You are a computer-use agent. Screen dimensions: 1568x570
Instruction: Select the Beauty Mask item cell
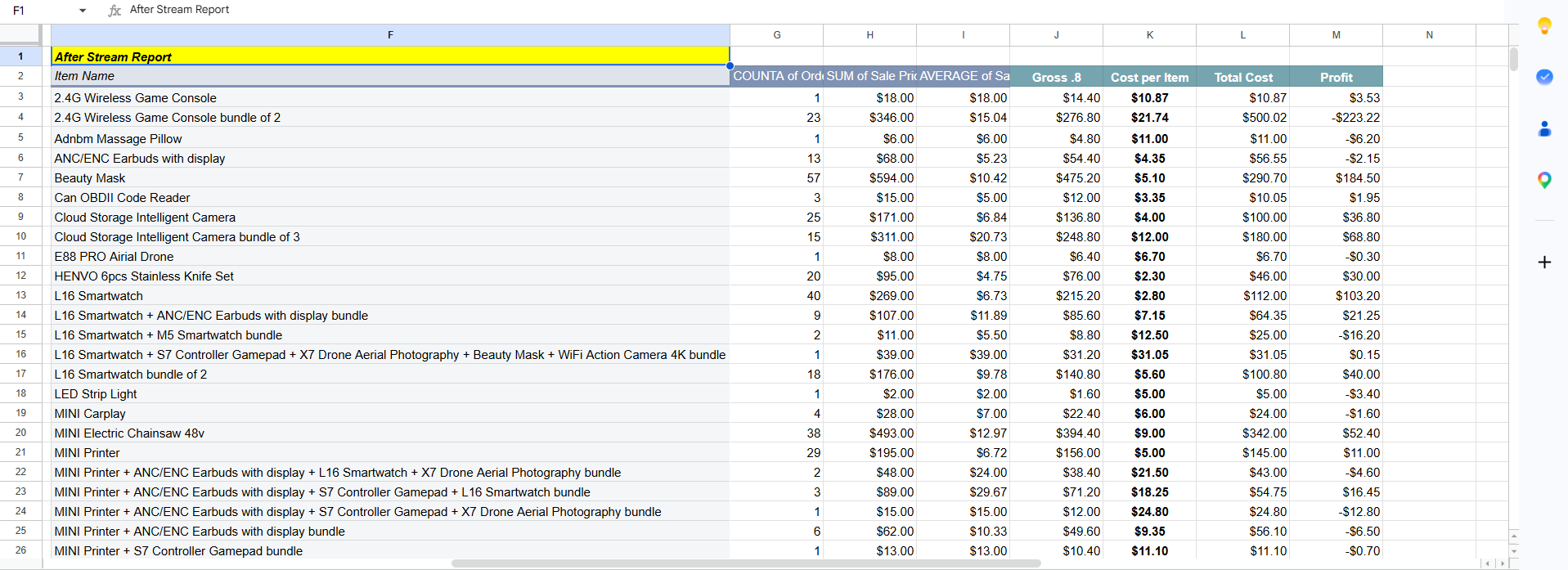(x=390, y=177)
